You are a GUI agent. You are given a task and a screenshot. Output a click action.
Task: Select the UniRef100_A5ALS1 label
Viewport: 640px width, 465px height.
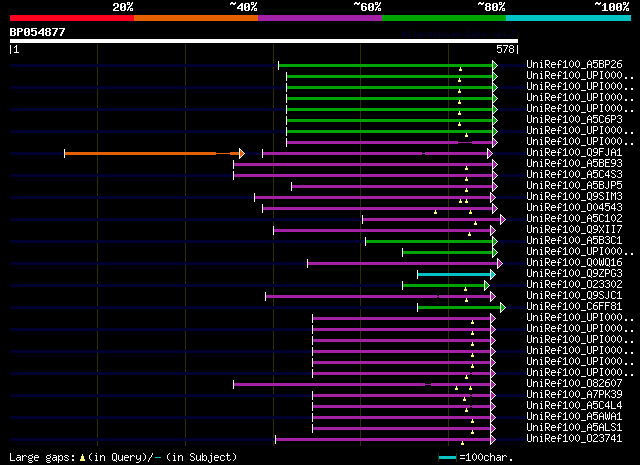(x=574, y=427)
